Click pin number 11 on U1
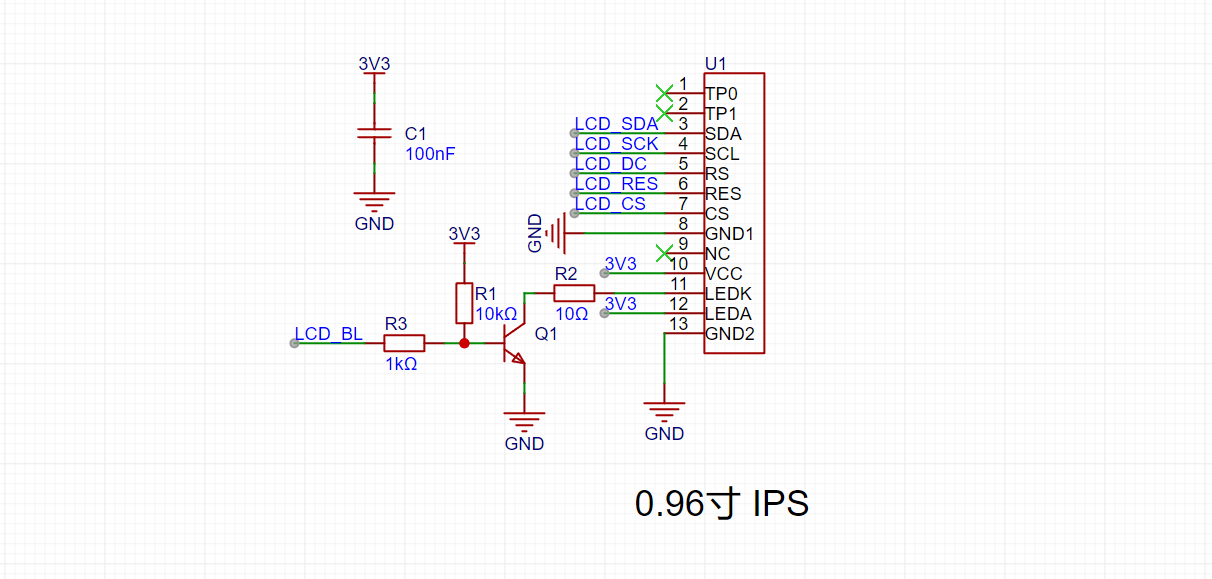1212x579 pixels. tap(679, 284)
